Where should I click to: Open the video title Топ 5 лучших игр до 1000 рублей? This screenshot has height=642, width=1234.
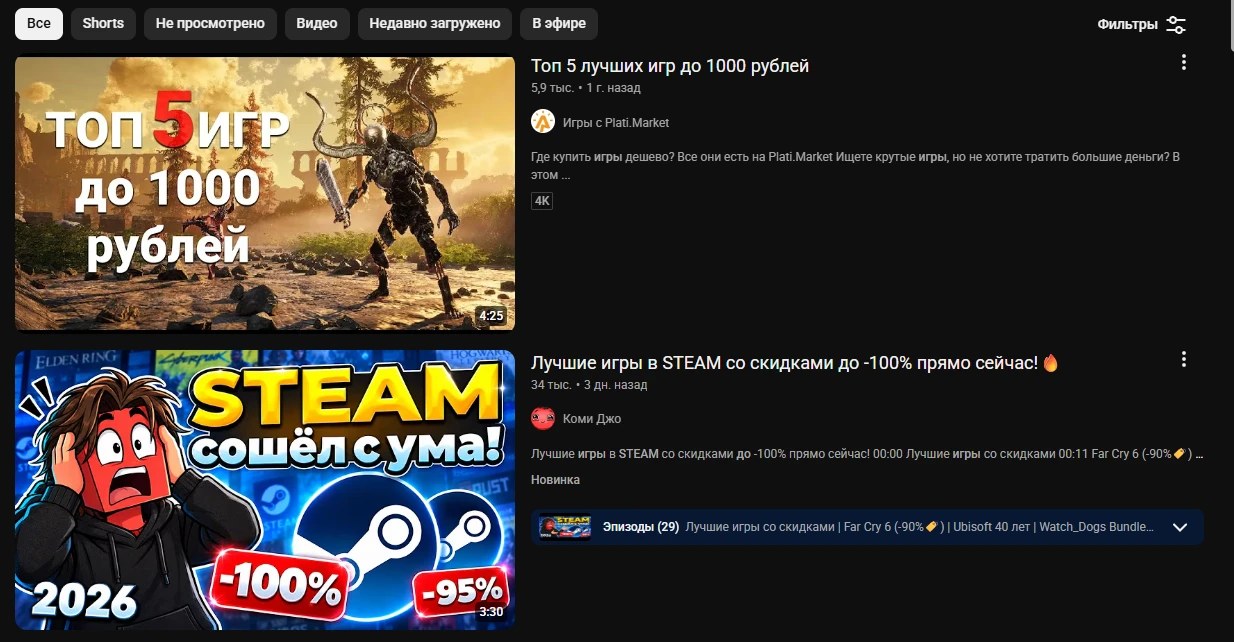670,66
